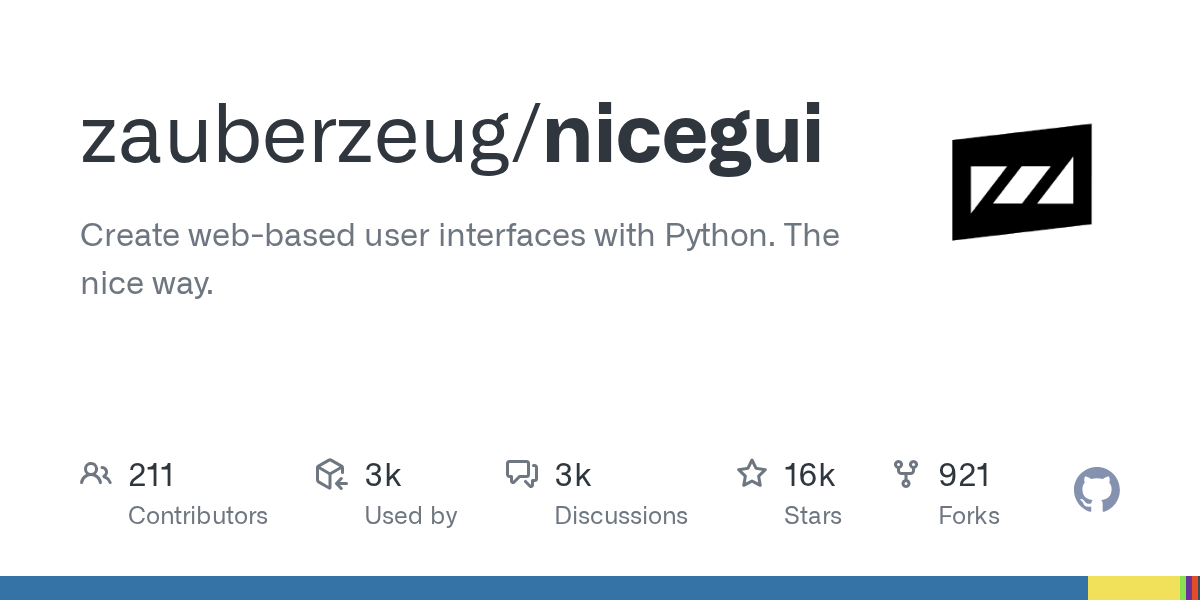Click the Zauberzeug black logo
Image resolution: width=1200 pixels, height=600 pixels.
1021,182
